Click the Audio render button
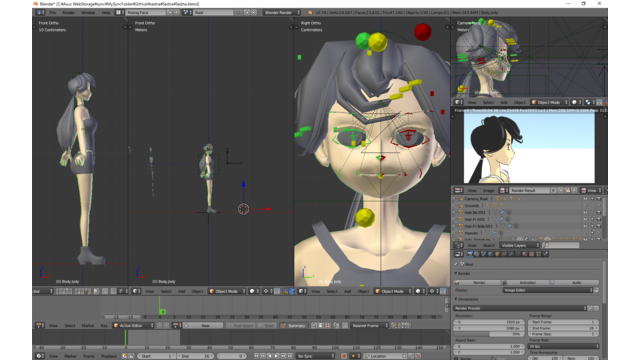The height and width of the screenshot is (360, 640). click(x=575, y=282)
